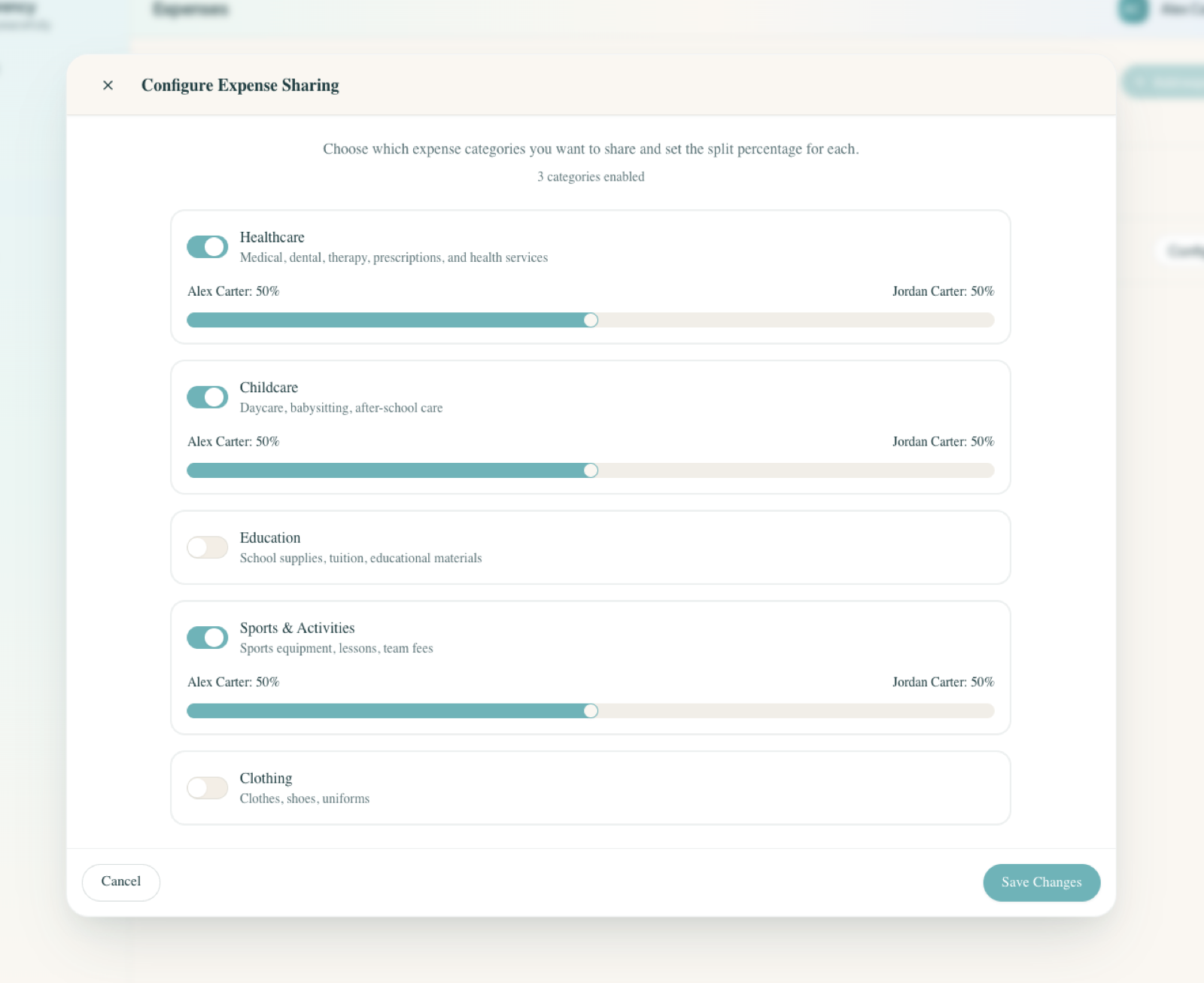This screenshot has width=1204, height=983.
Task: Adjust the Sports & Activities split slider
Action: pos(591,711)
